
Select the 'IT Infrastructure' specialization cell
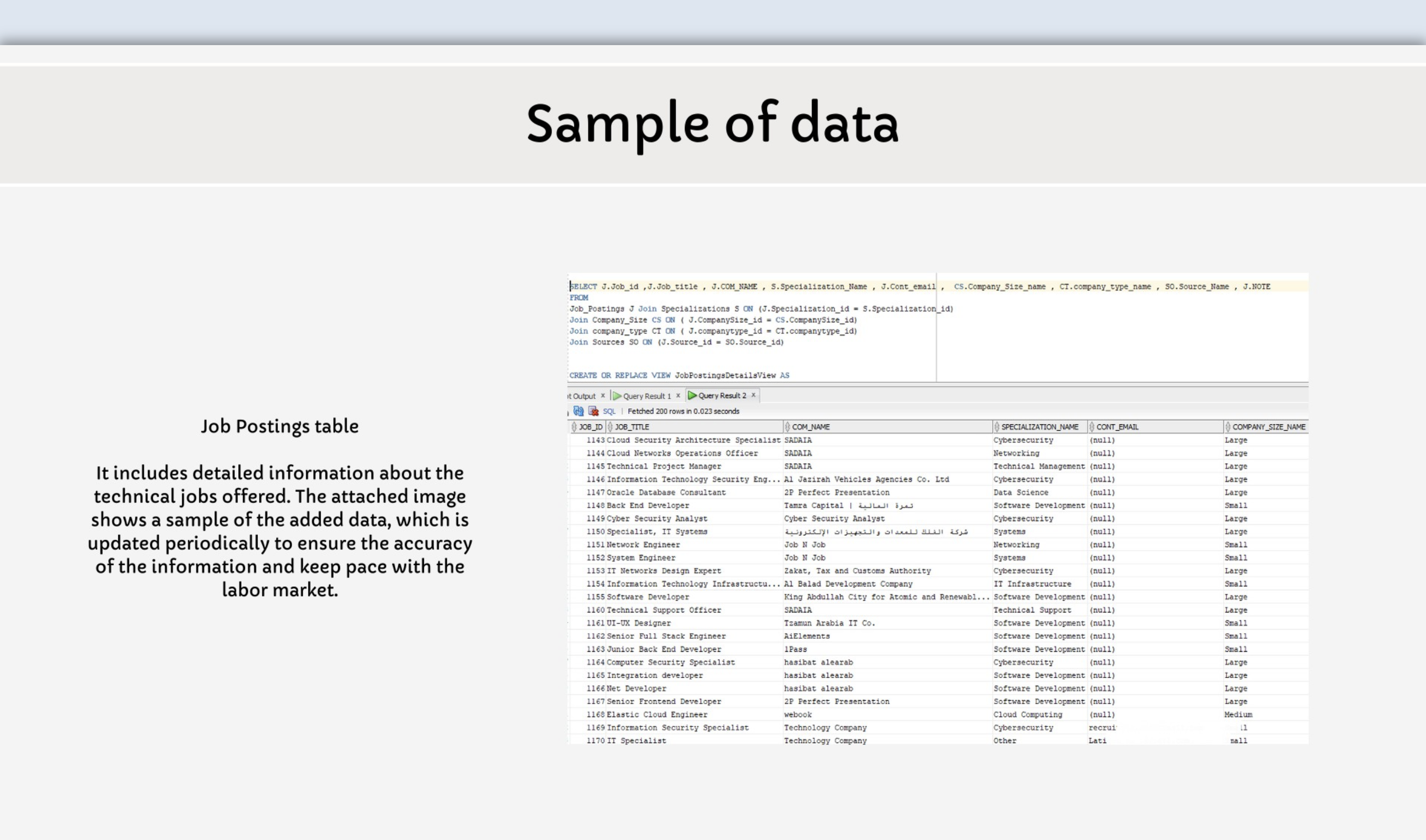coord(1040,583)
